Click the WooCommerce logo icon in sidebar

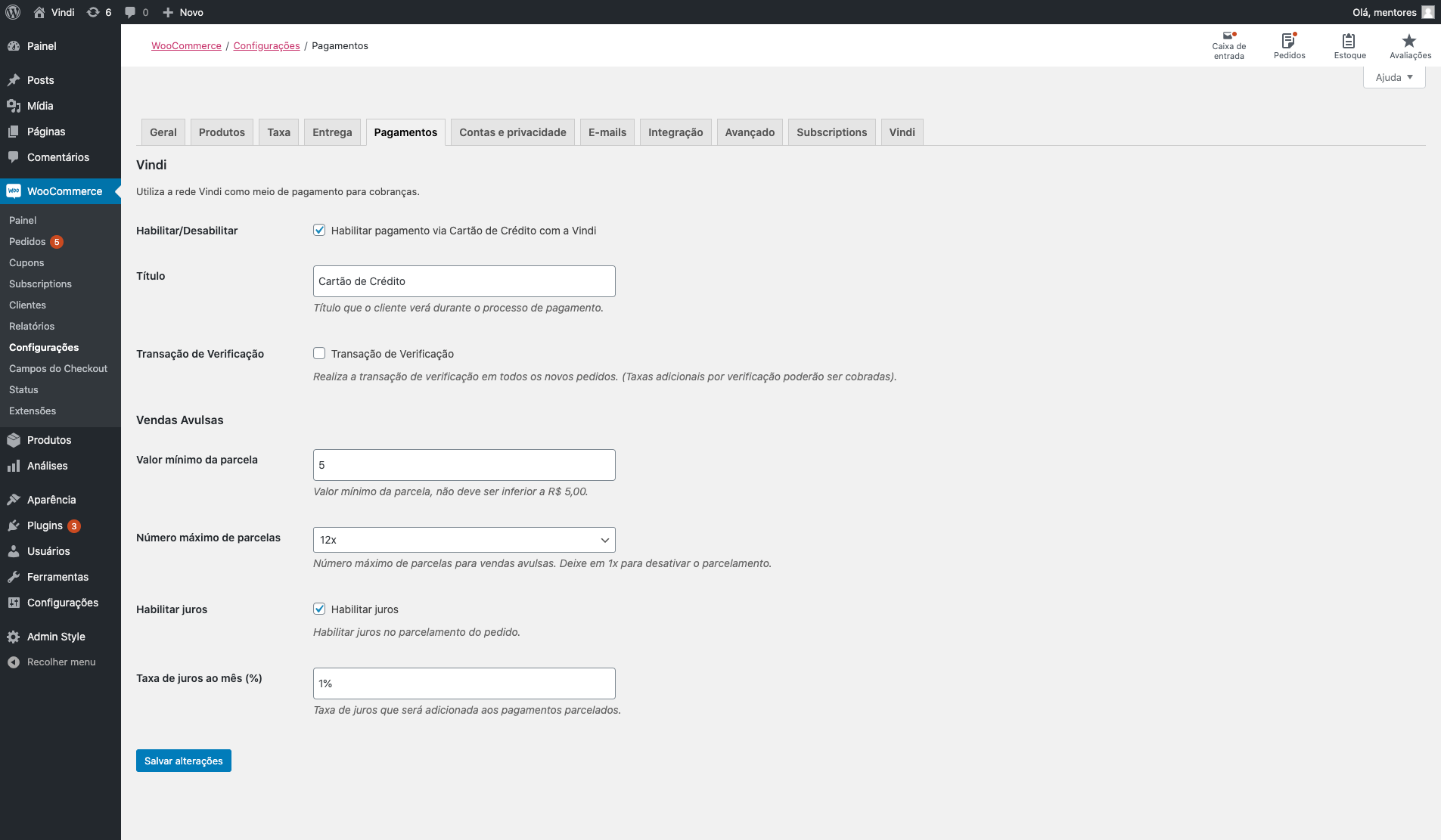[14, 191]
